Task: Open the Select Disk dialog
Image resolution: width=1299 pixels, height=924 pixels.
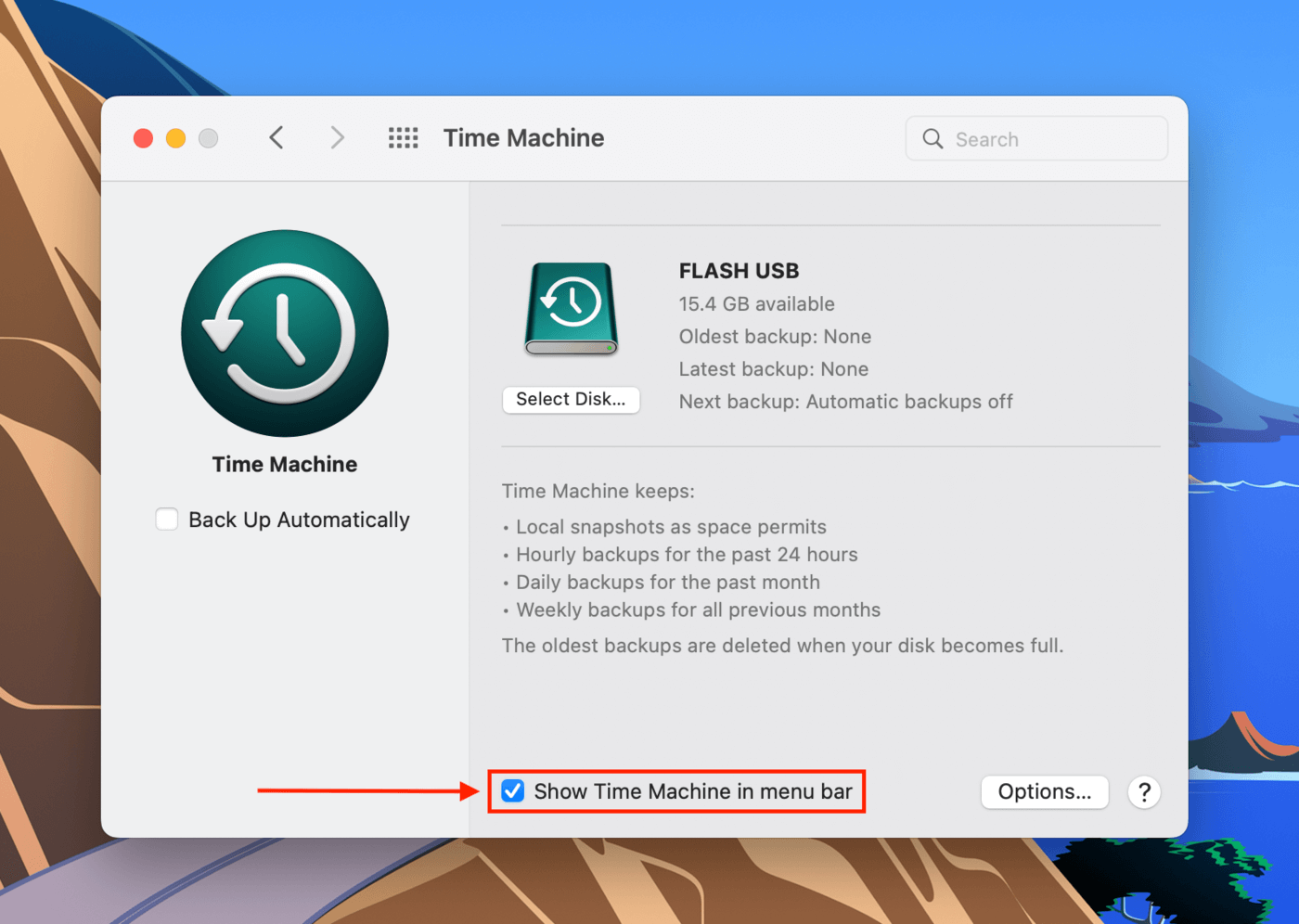Action: point(571,400)
